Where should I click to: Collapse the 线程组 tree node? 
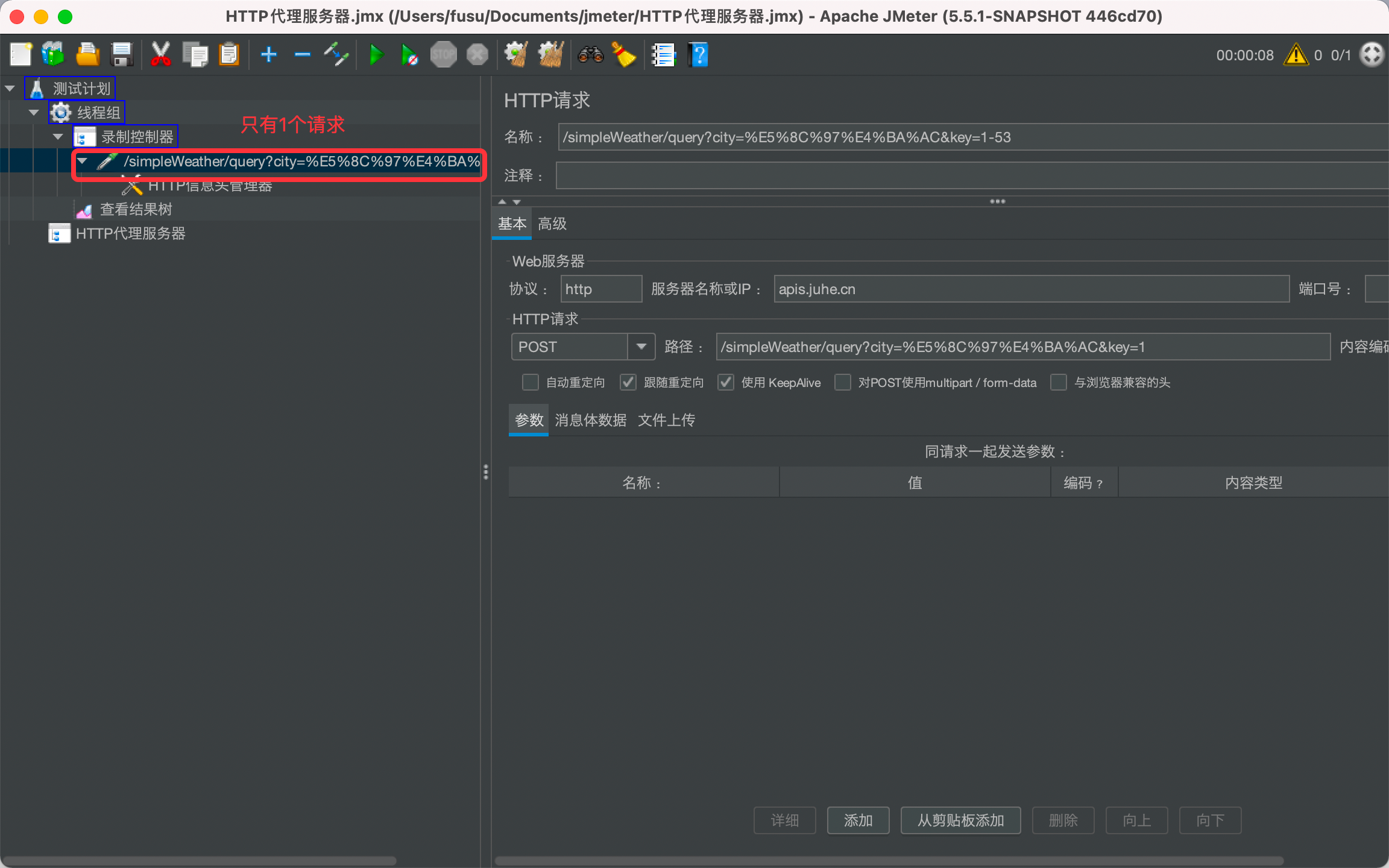pos(34,113)
